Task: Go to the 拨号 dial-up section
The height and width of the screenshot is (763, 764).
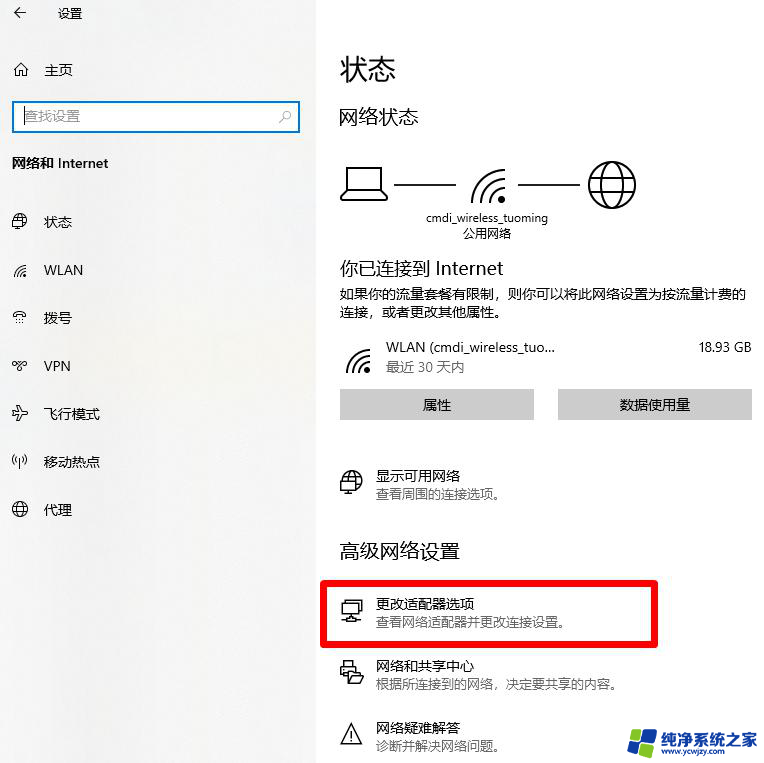Action: tap(58, 318)
